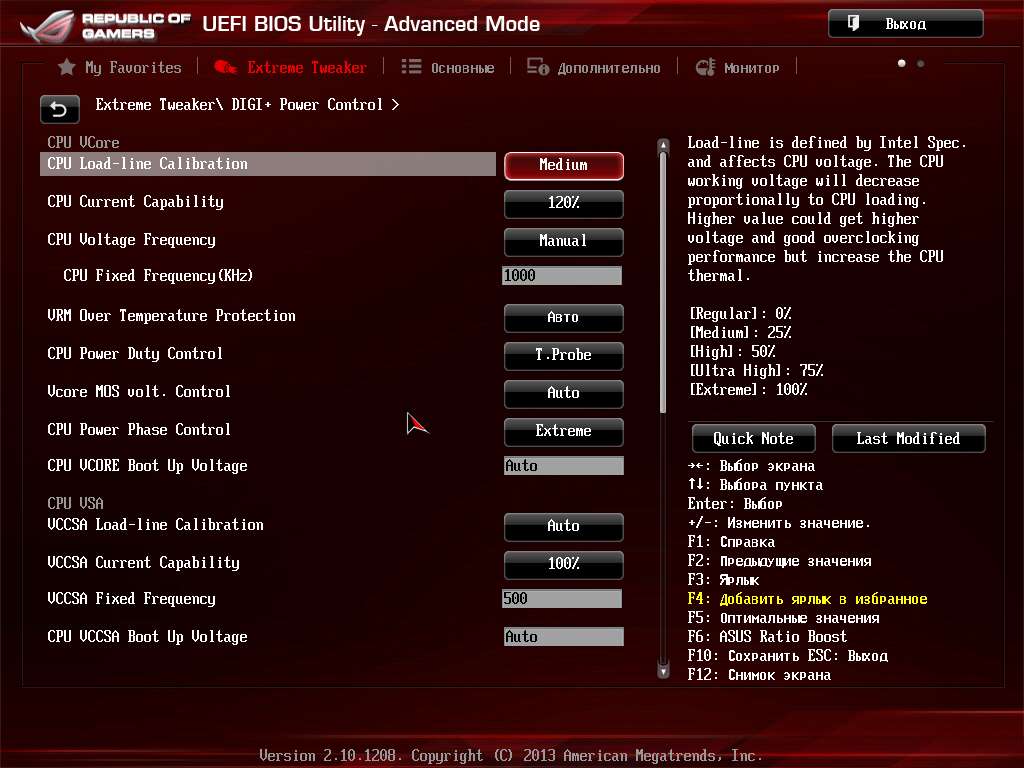
Task: Click the settings list scrollbar thumb
Action: [664, 283]
